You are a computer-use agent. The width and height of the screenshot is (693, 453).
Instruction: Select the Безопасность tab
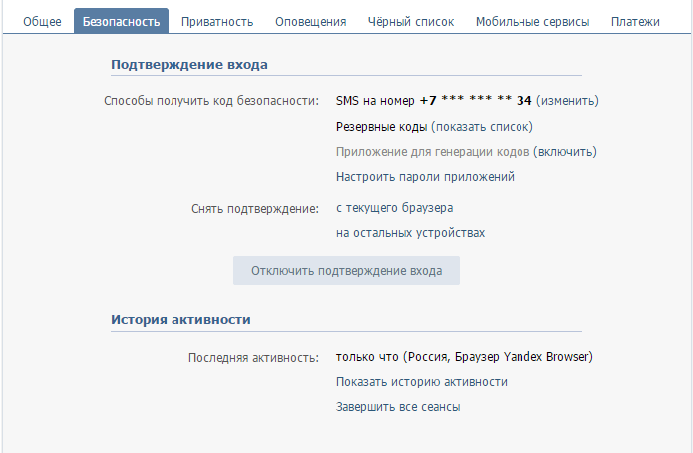[x=122, y=21]
